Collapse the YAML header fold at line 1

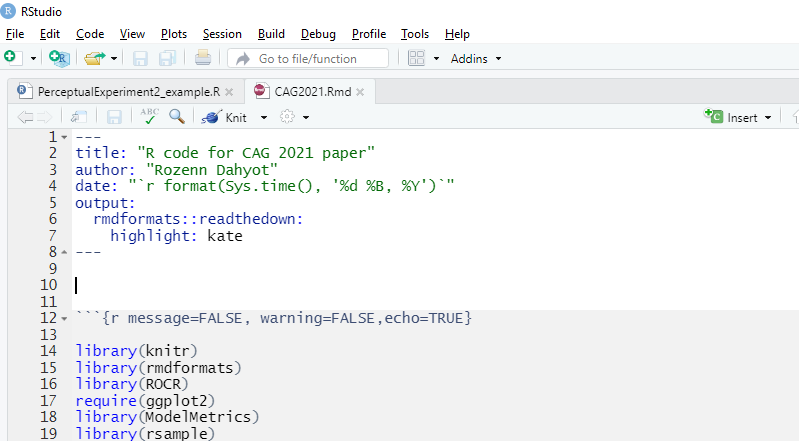point(64,137)
